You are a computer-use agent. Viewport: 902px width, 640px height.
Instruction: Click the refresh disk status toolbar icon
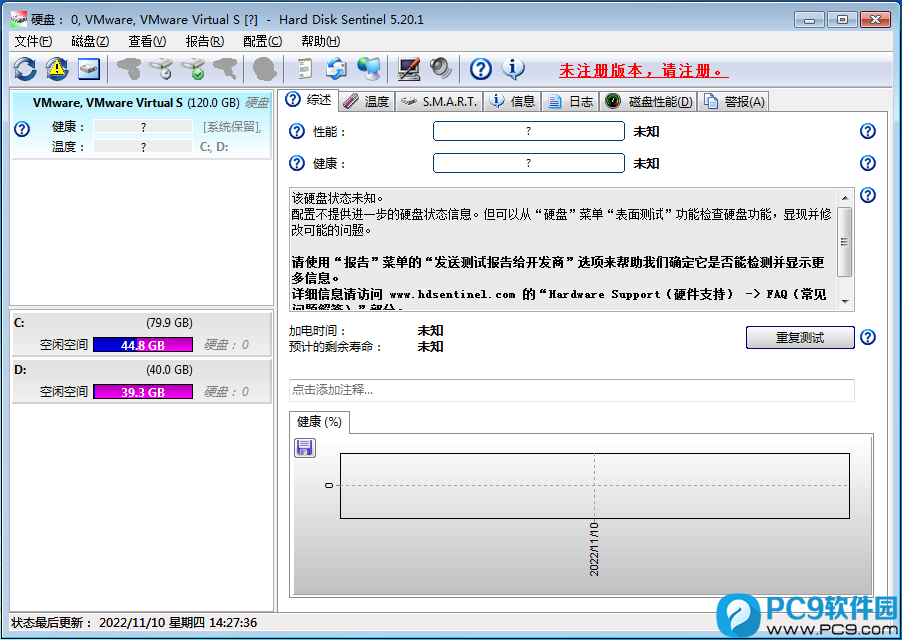tap(25, 69)
